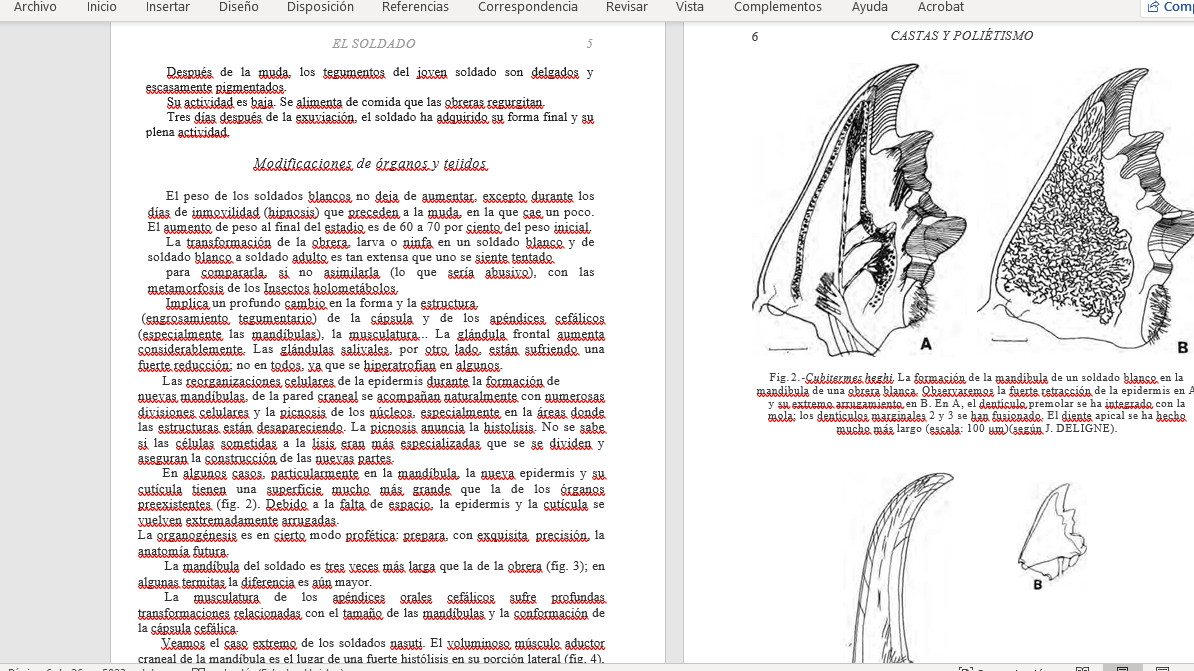Open the Insertar ribbon tab

(167, 7)
